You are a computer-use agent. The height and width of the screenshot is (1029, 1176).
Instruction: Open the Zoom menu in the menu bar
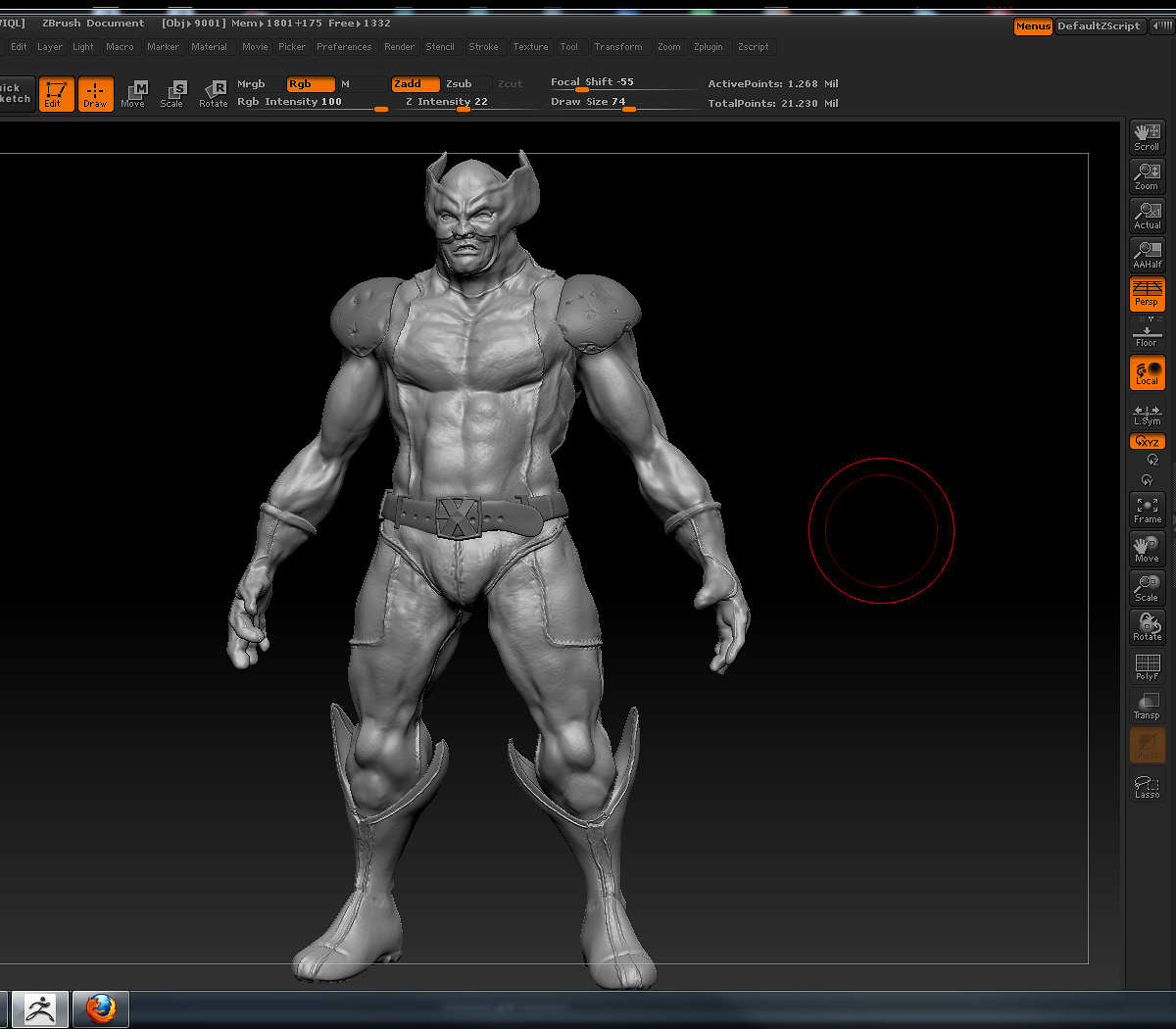(x=669, y=47)
